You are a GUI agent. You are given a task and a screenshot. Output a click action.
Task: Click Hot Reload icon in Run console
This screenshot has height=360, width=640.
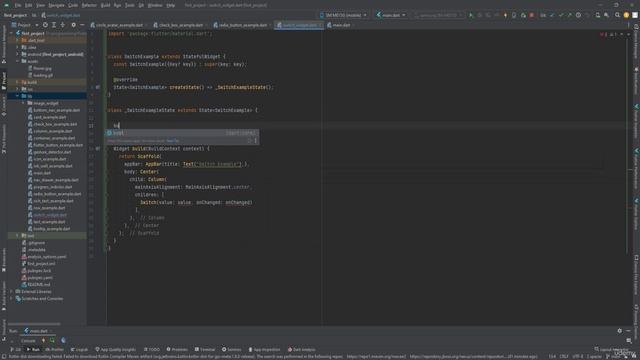click(44, 340)
